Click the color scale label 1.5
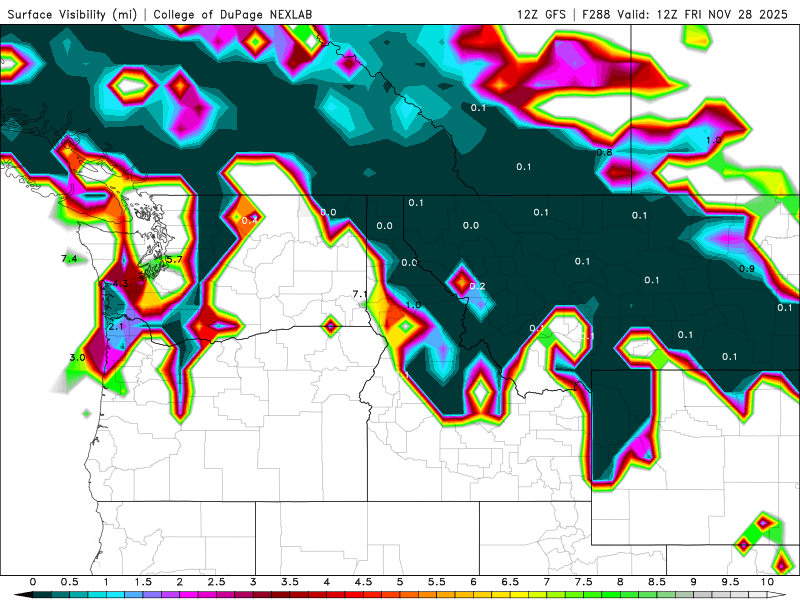 tap(143, 582)
